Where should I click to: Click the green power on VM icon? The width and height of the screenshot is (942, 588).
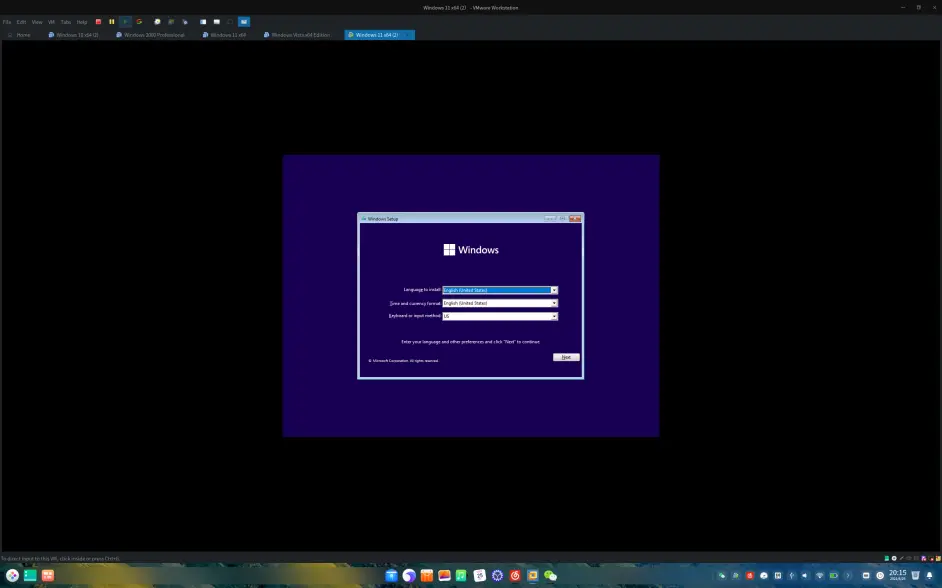click(x=125, y=22)
